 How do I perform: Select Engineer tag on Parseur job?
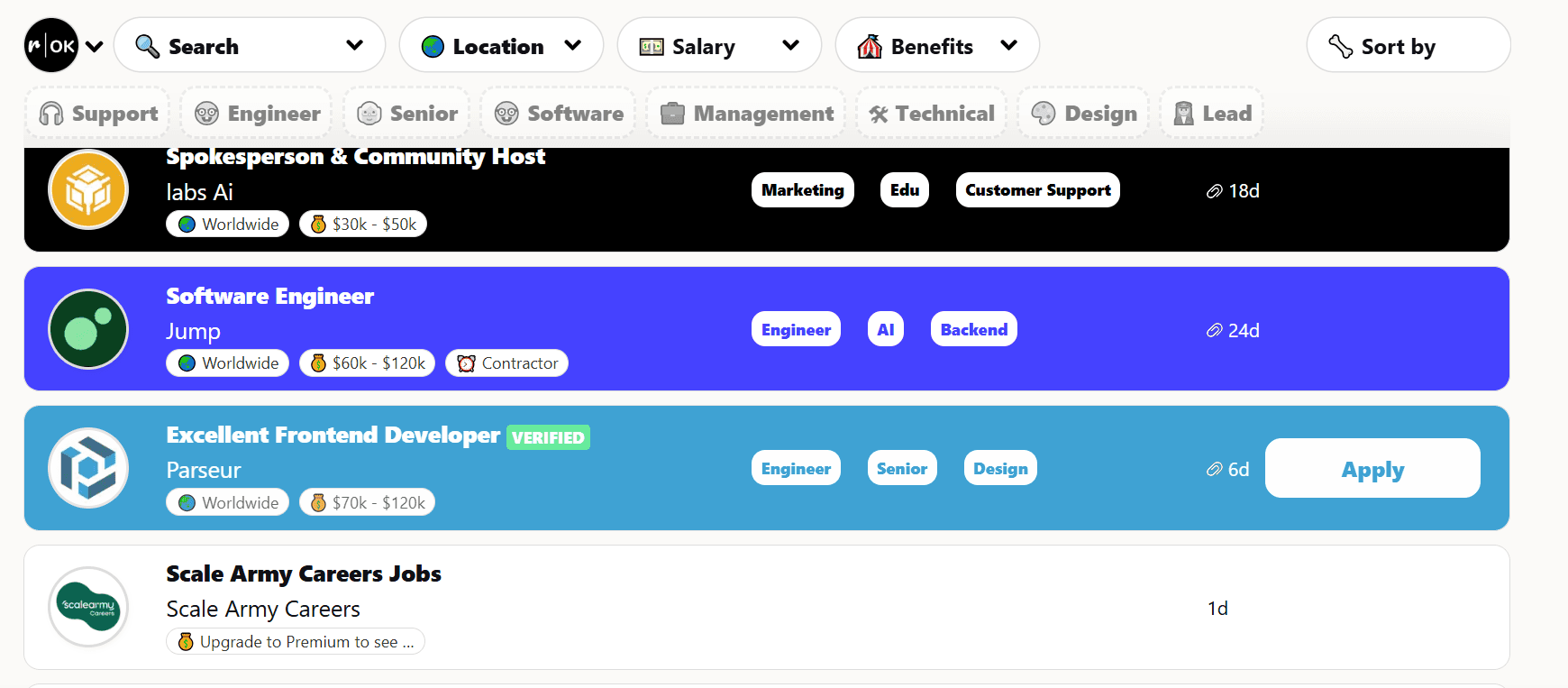797,468
